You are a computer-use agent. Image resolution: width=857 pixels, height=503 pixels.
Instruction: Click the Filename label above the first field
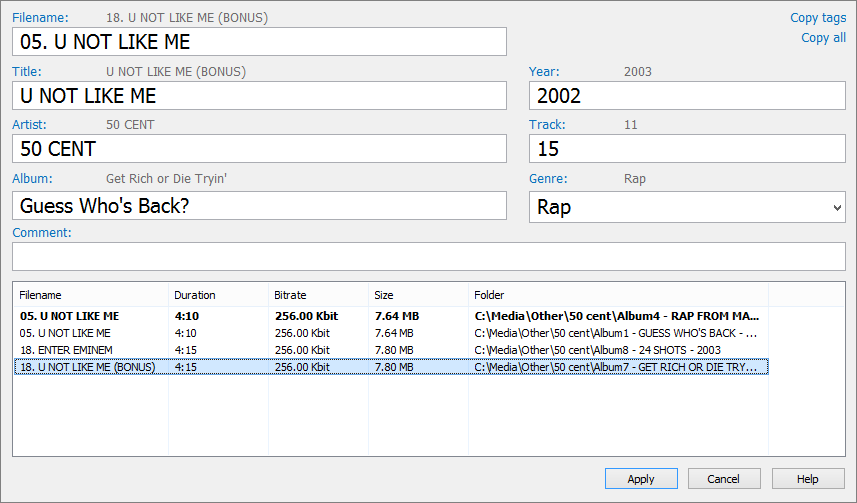click(x=40, y=17)
